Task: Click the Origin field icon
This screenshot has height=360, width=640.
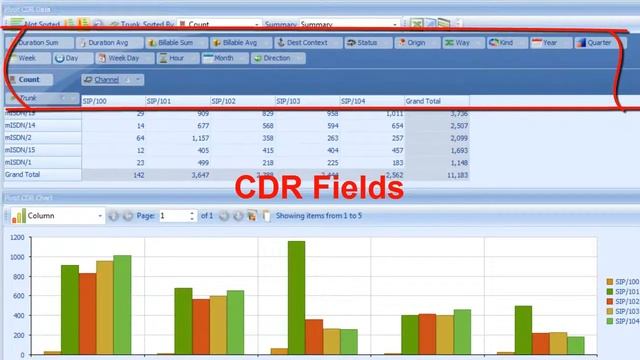Action: coord(402,42)
